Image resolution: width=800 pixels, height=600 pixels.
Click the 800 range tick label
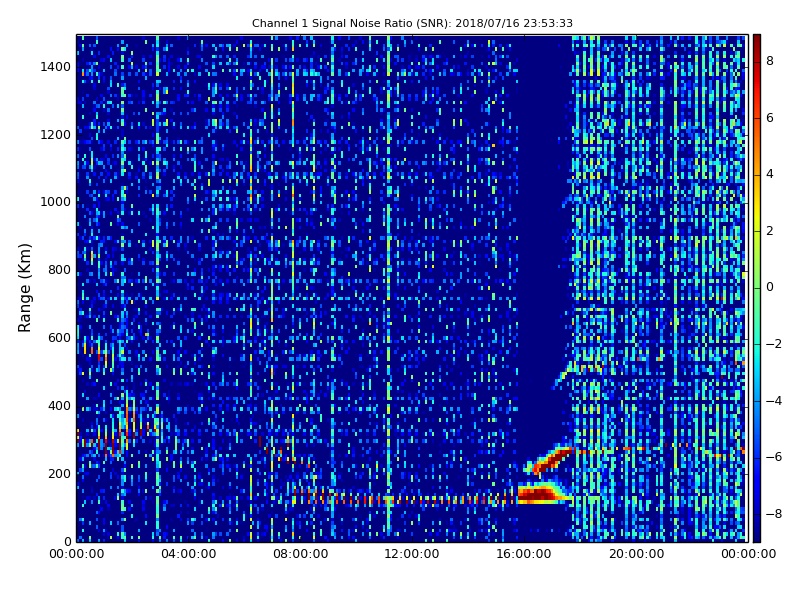[x=59, y=270]
